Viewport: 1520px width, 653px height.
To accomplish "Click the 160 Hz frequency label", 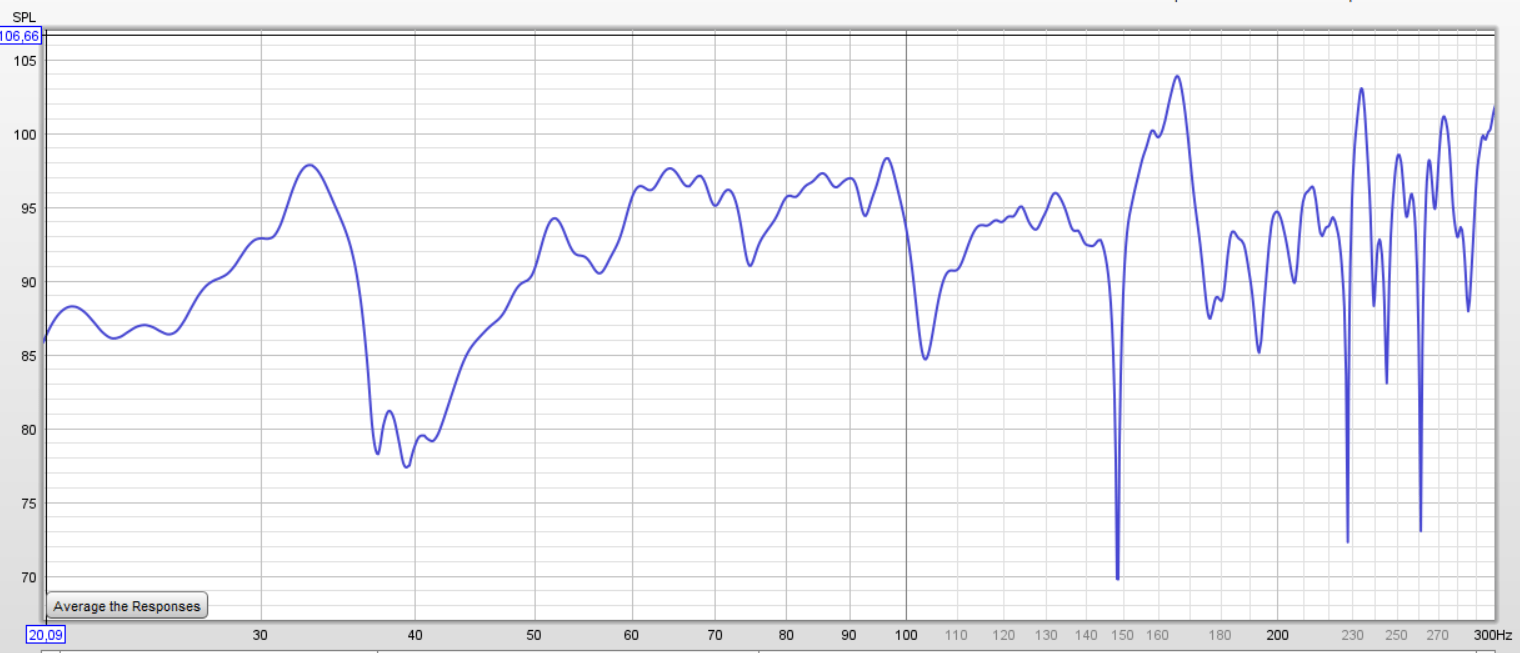I will pyautogui.click(x=1158, y=635).
